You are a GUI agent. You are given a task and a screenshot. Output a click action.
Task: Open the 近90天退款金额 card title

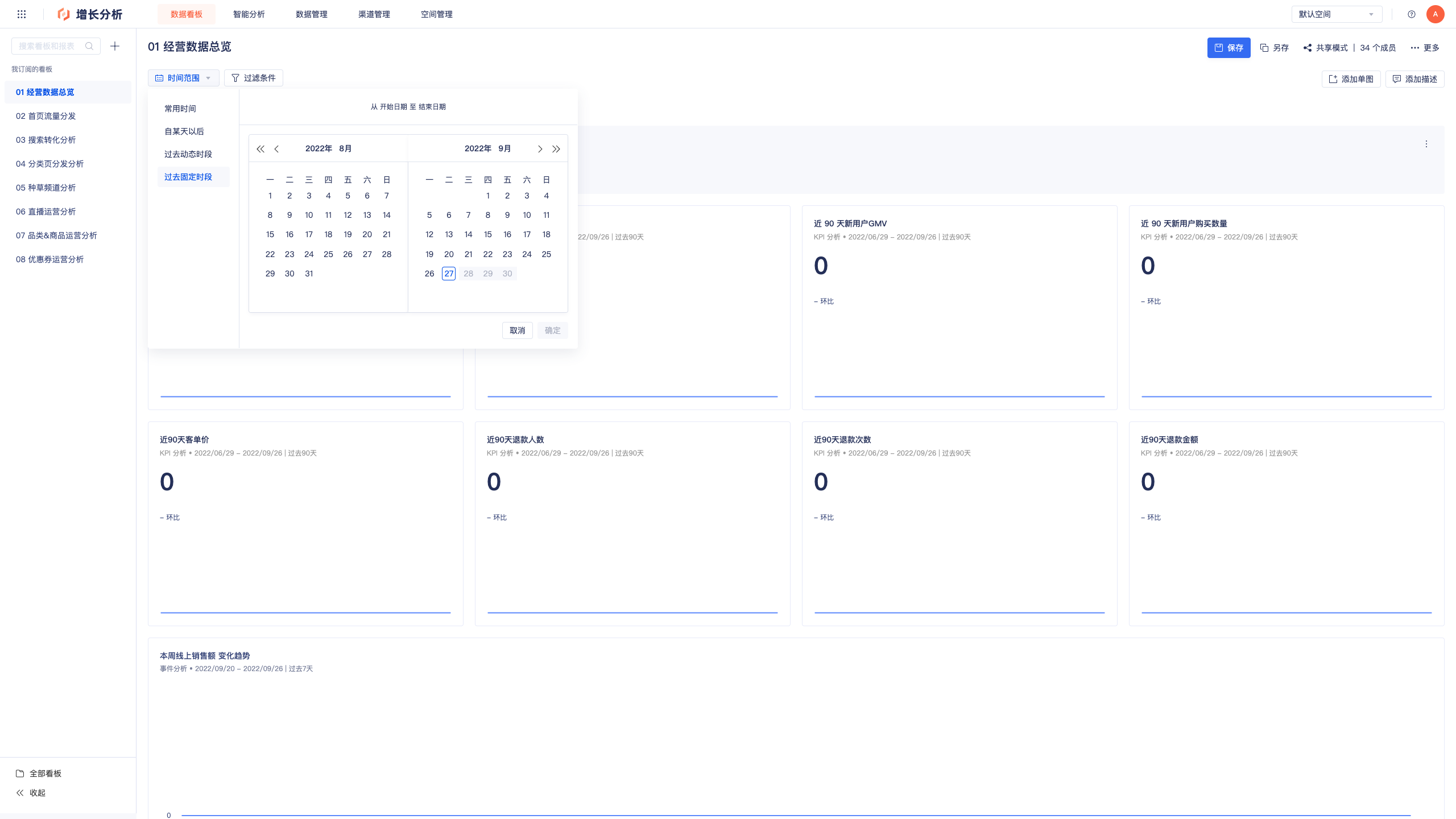click(x=1169, y=440)
